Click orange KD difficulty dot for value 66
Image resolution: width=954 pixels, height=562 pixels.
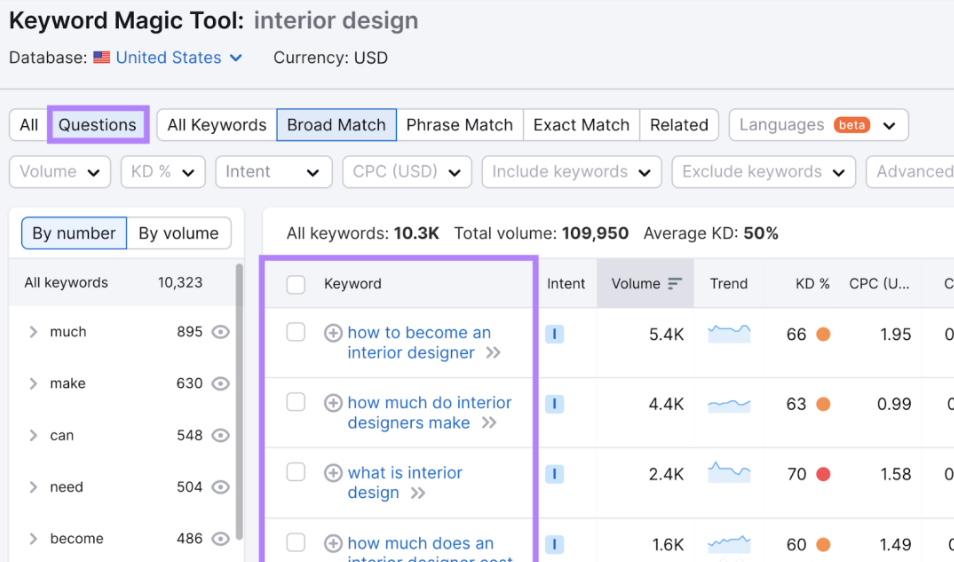click(x=823, y=335)
